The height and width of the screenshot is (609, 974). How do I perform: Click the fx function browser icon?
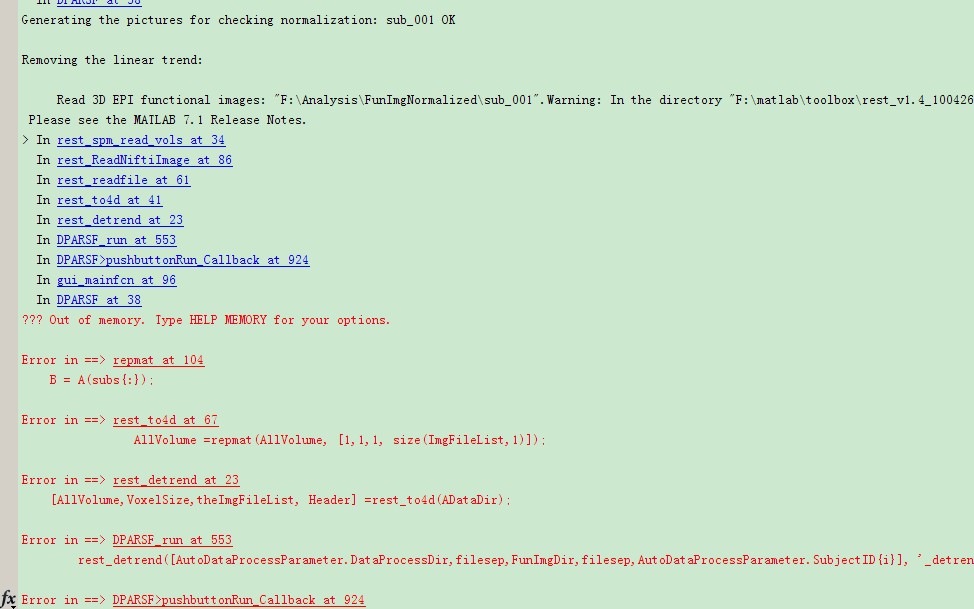pos(8,600)
